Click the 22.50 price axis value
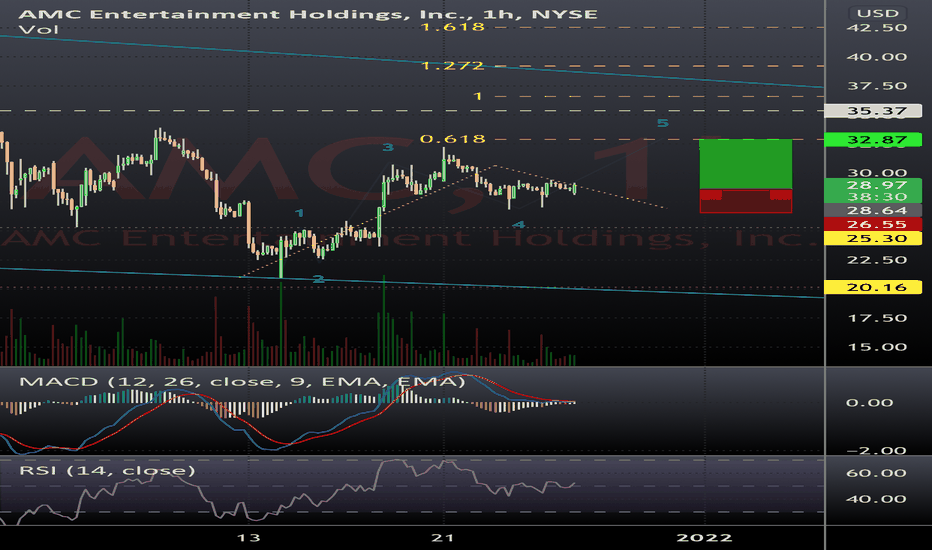 877,260
